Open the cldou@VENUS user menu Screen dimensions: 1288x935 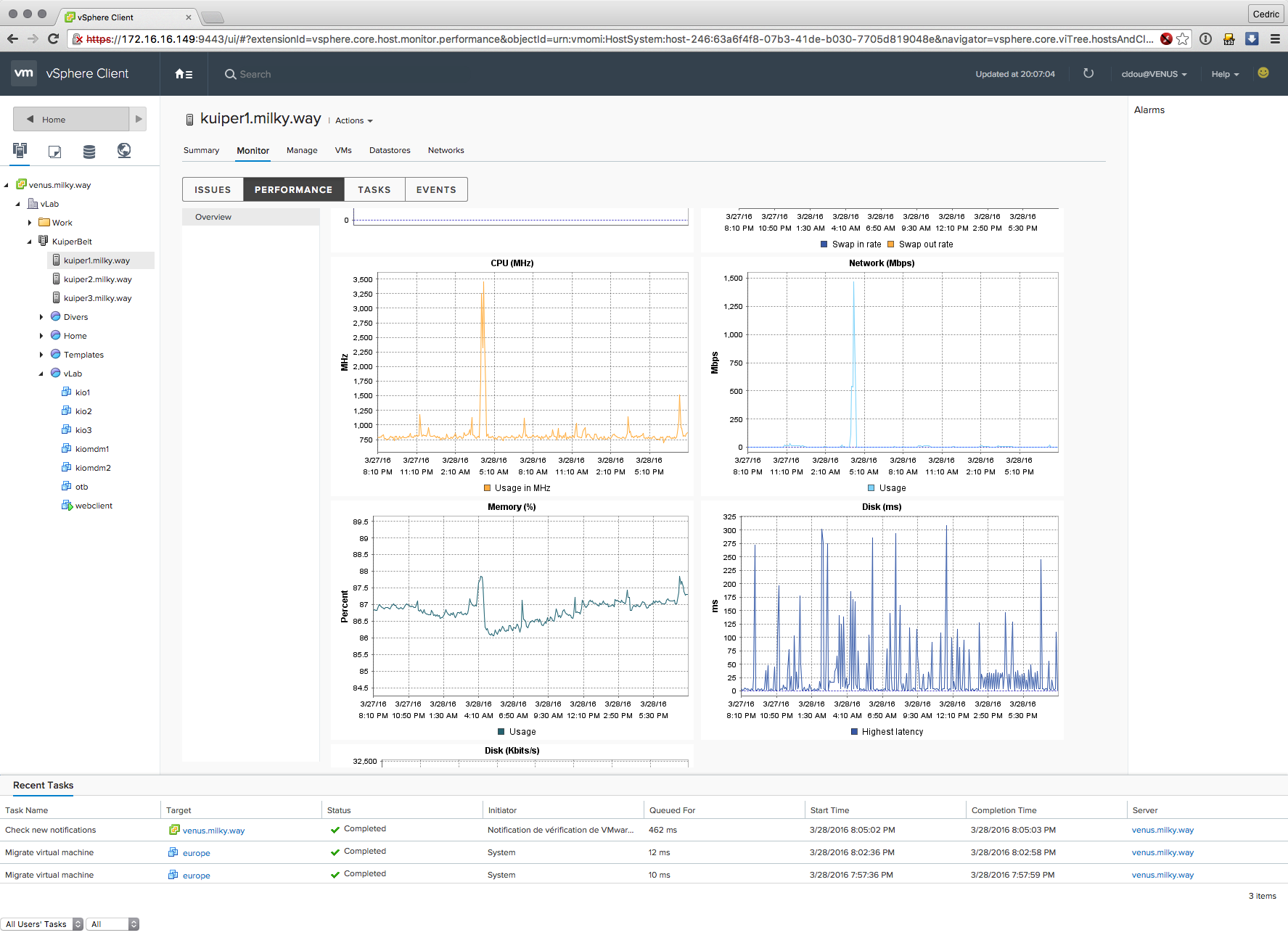1153,74
